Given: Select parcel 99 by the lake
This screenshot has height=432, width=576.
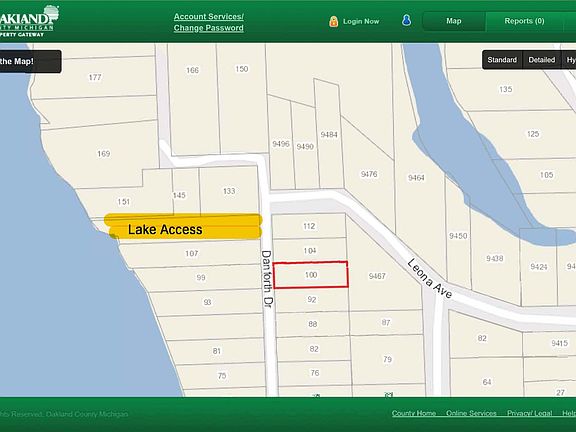Looking at the screenshot, I should click(x=201, y=277).
